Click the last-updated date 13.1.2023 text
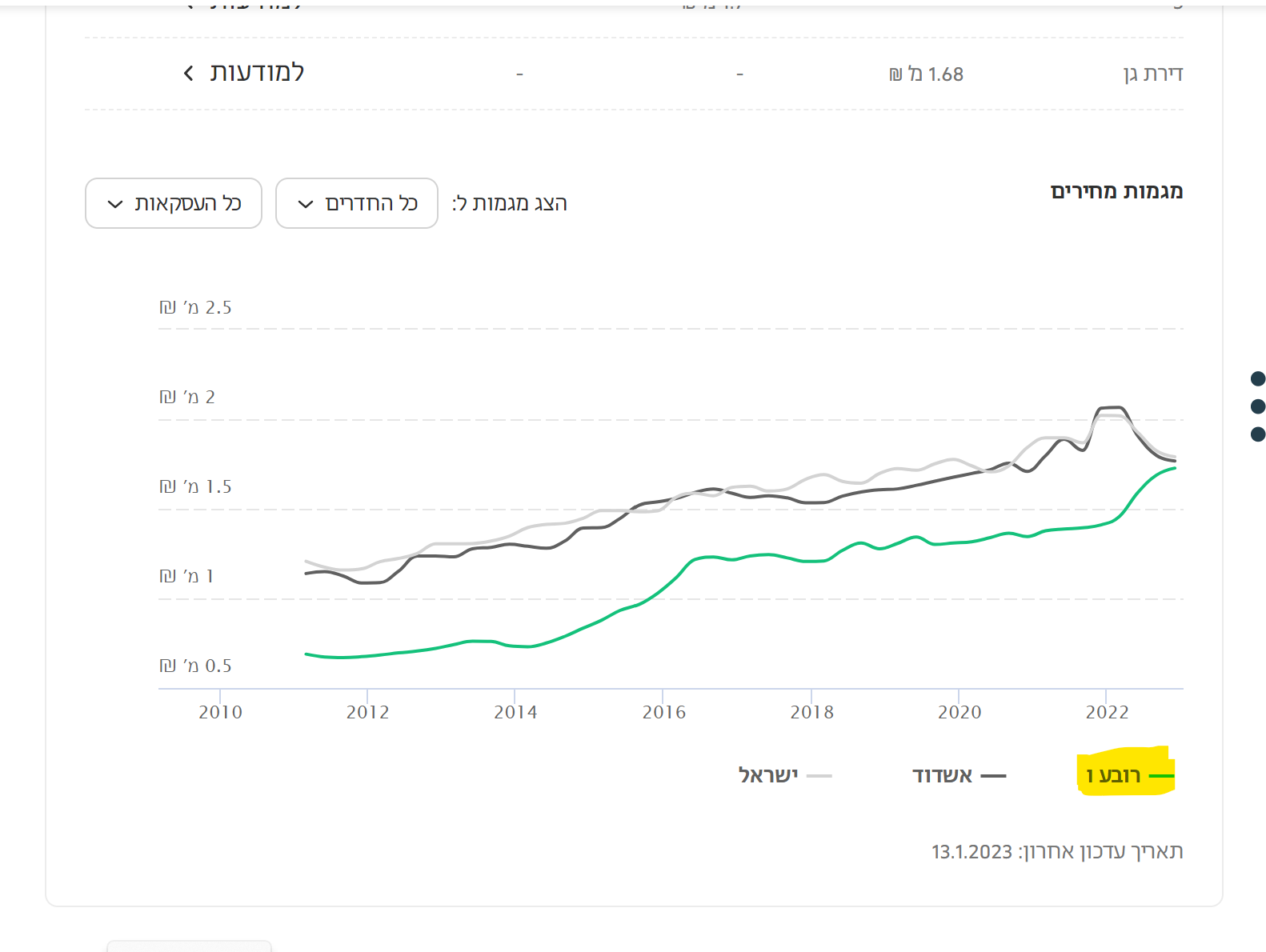This screenshot has height=952, width=1266. coord(972,852)
